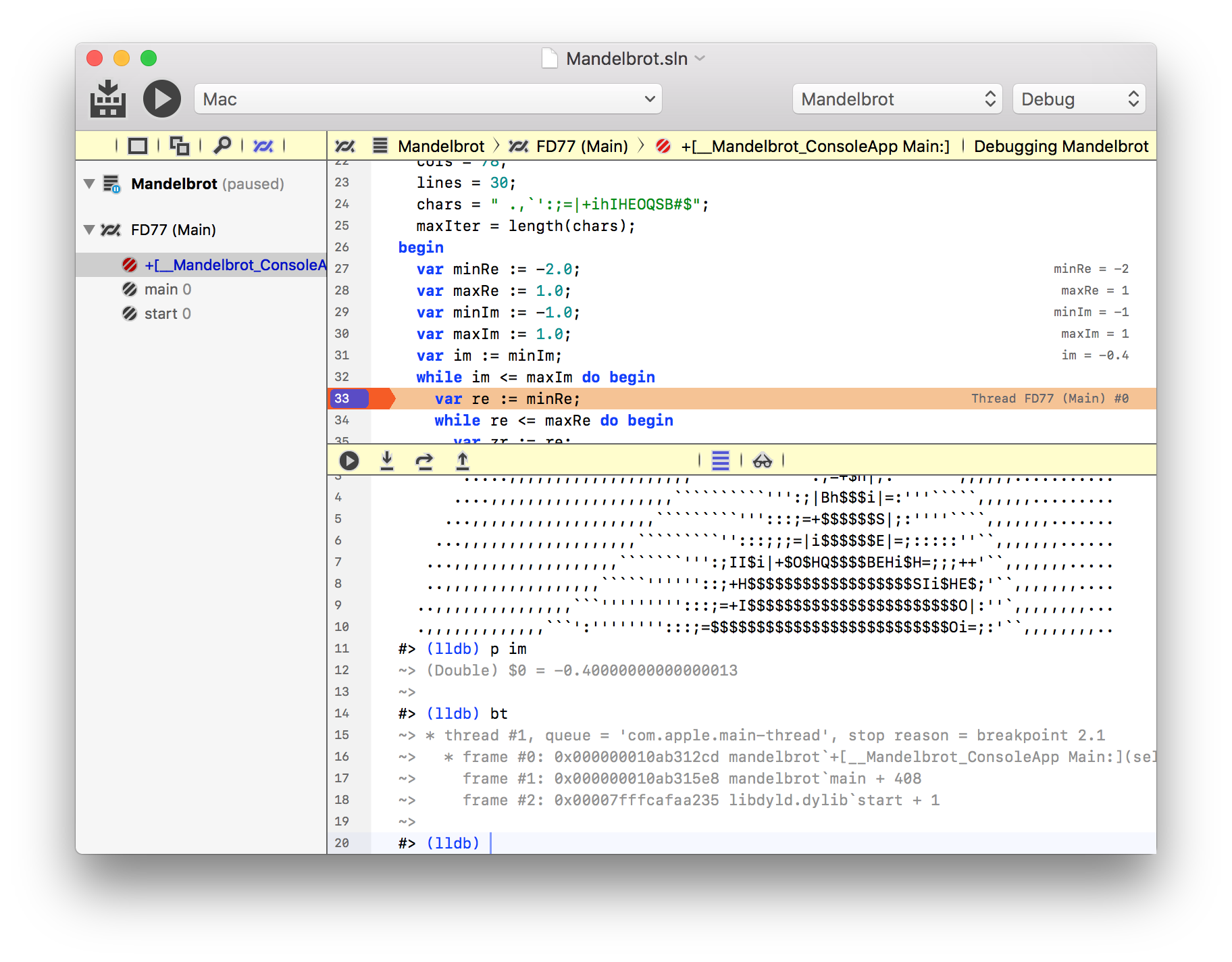Click the start 0 frame stripe icon
Viewport: 1232px width, 962px height.
(130, 313)
